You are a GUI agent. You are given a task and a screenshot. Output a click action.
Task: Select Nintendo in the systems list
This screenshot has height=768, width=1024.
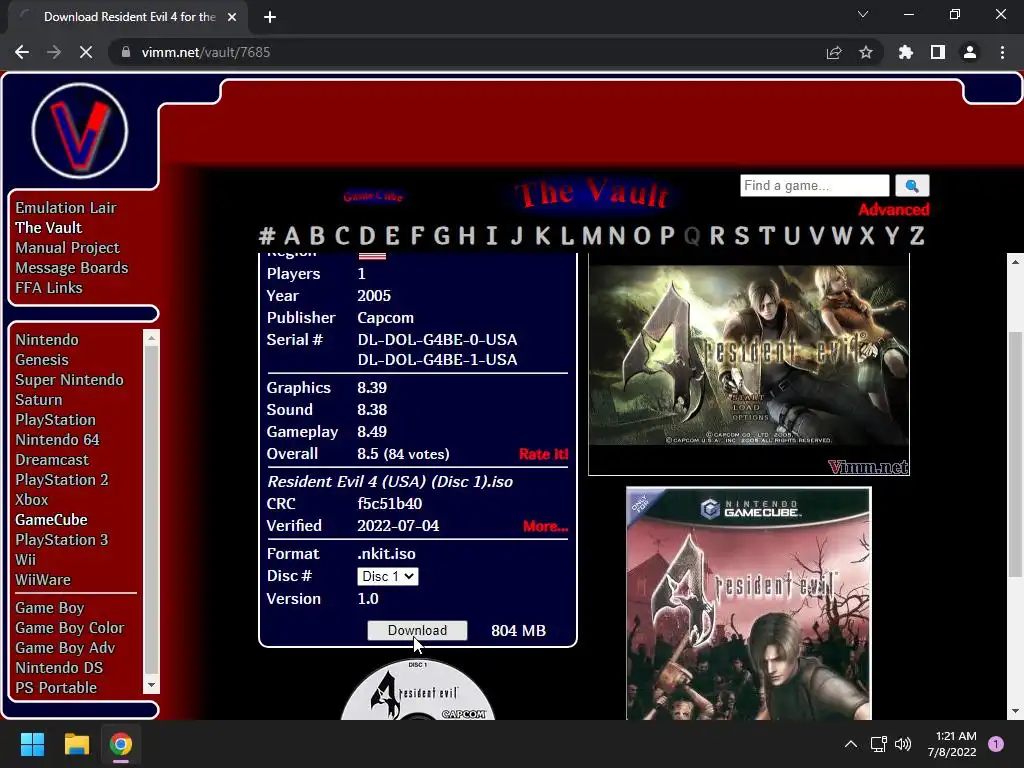pyautogui.click(x=47, y=340)
